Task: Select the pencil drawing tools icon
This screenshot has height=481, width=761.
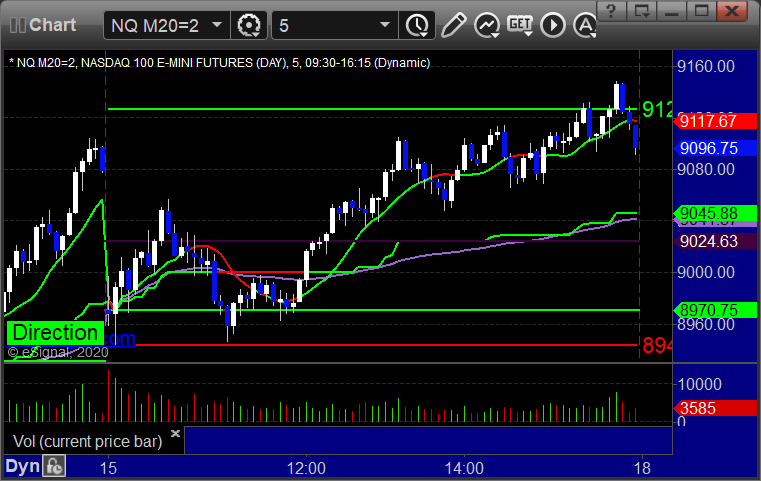Action: point(453,25)
